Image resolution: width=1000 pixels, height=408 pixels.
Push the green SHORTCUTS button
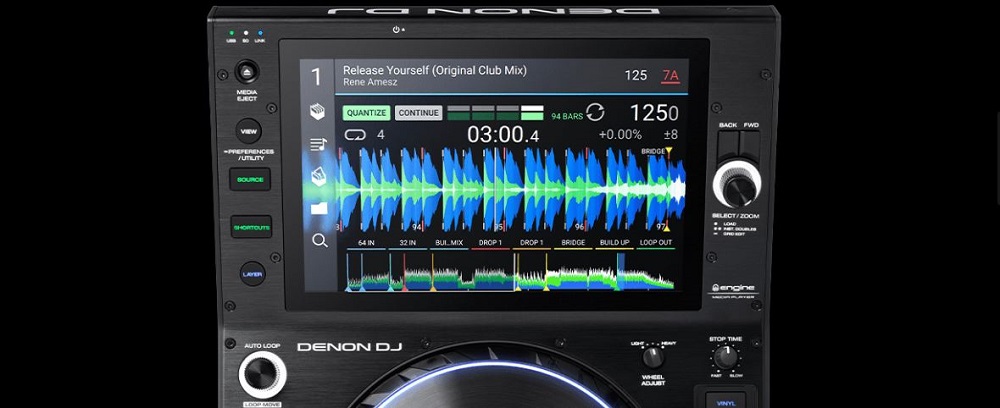pyautogui.click(x=251, y=227)
